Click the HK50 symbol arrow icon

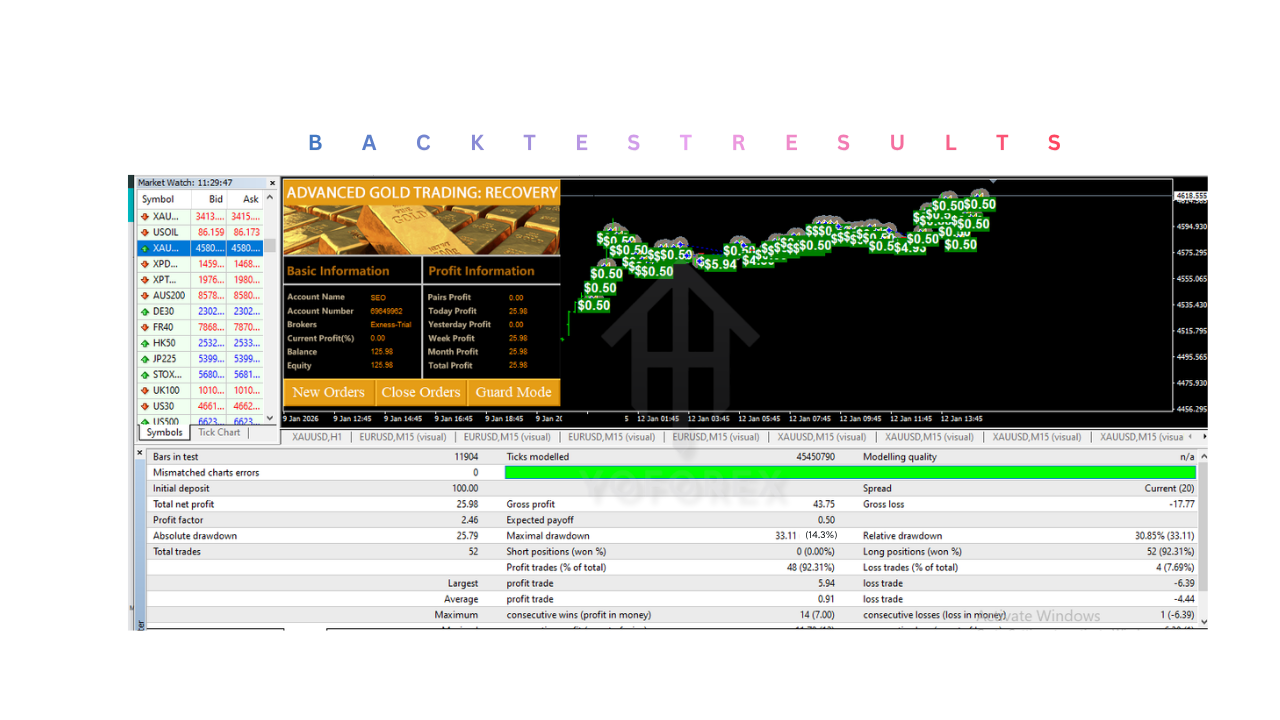[145, 343]
